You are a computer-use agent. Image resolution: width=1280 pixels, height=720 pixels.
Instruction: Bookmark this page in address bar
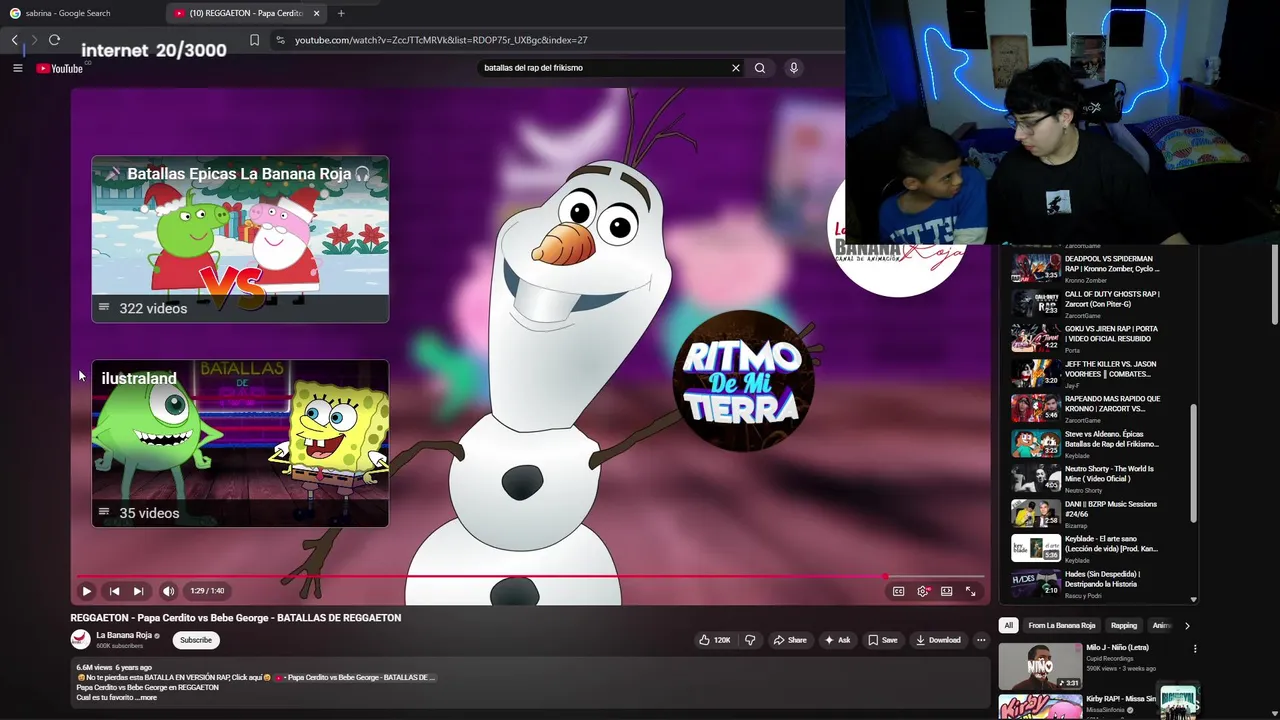click(x=254, y=40)
